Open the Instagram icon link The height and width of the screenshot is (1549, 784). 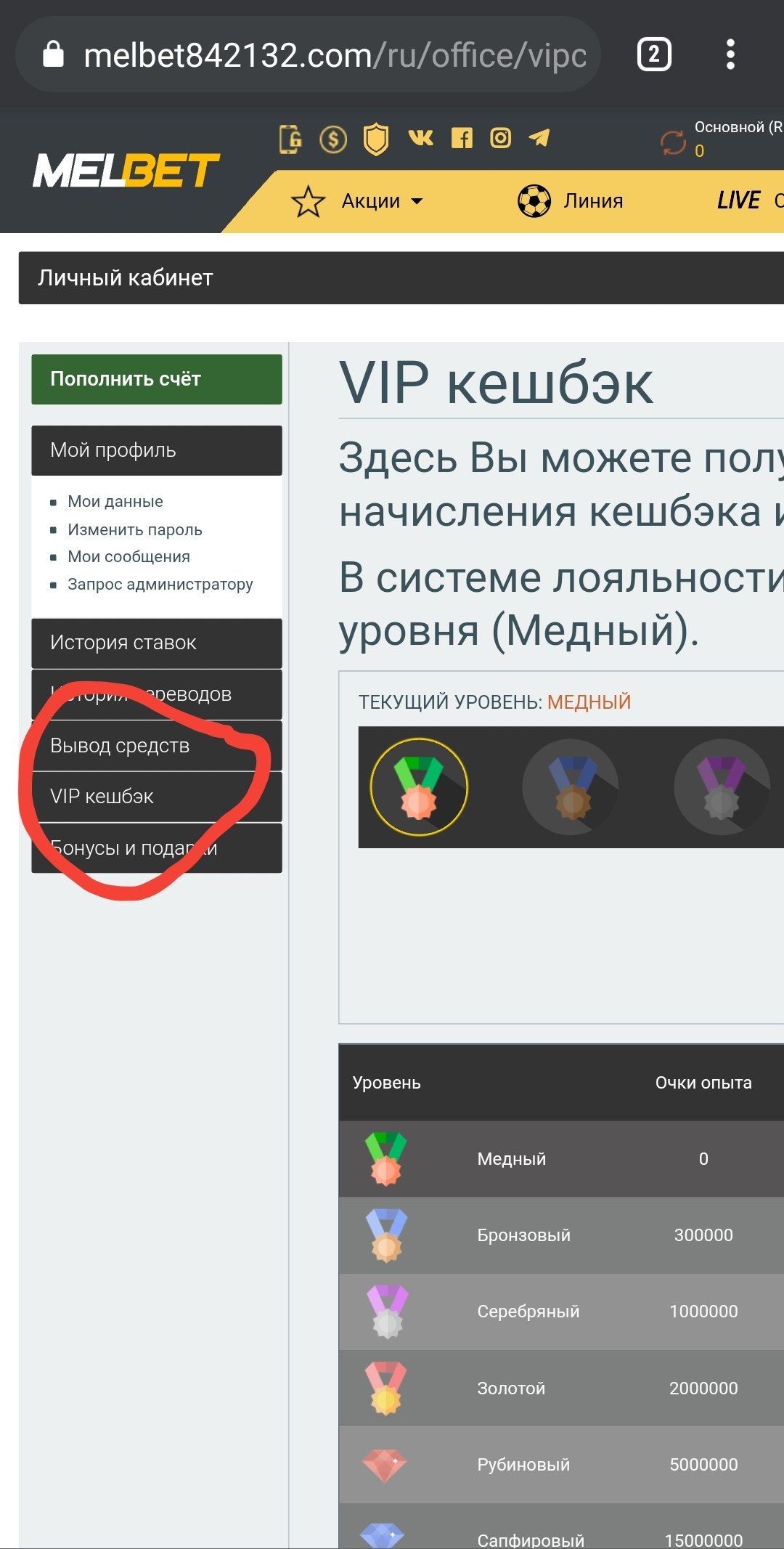(501, 138)
